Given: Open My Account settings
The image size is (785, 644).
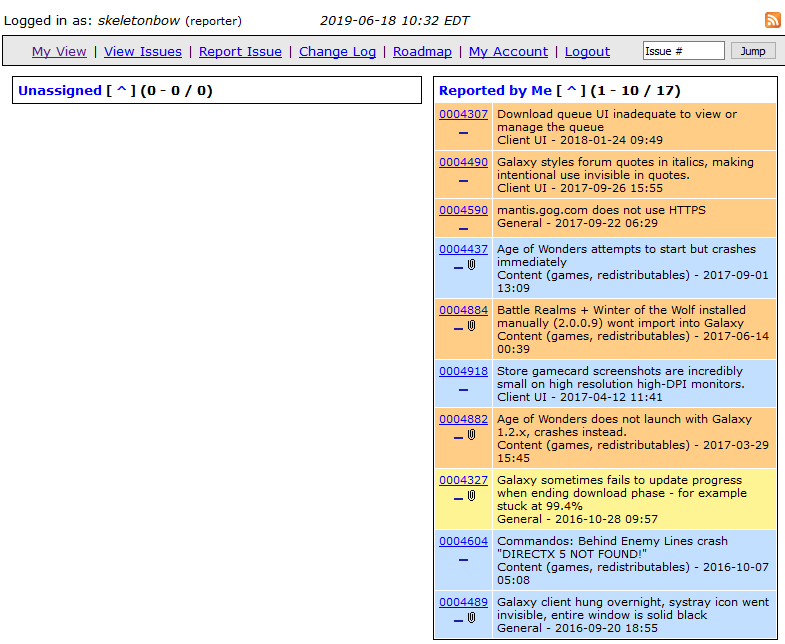Looking at the screenshot, I should tap(508, 52).
